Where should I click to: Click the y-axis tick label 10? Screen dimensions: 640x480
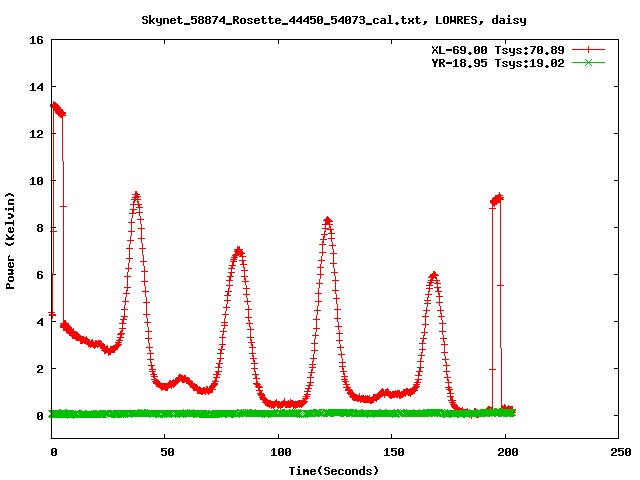point(36,181)
